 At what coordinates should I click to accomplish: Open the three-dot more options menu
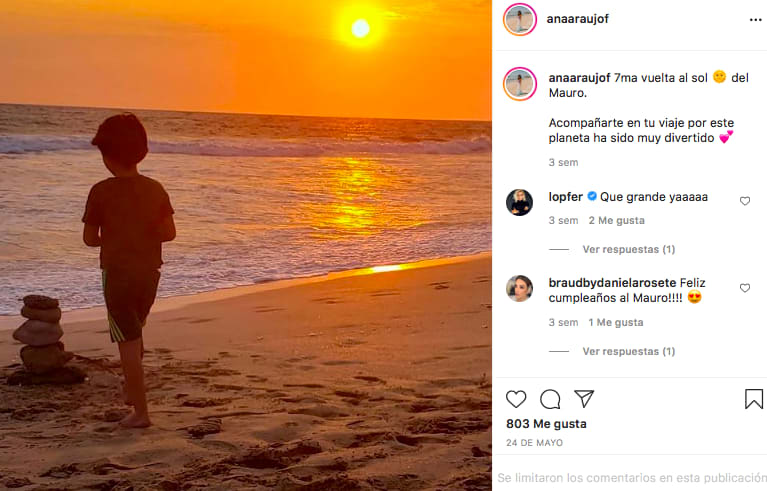(755, 19)
